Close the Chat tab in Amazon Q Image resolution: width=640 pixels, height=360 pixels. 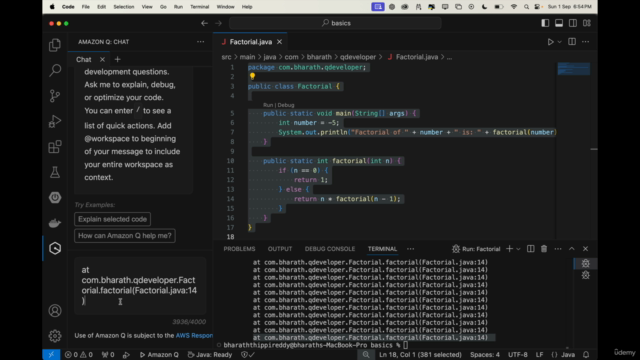[102, 60]
